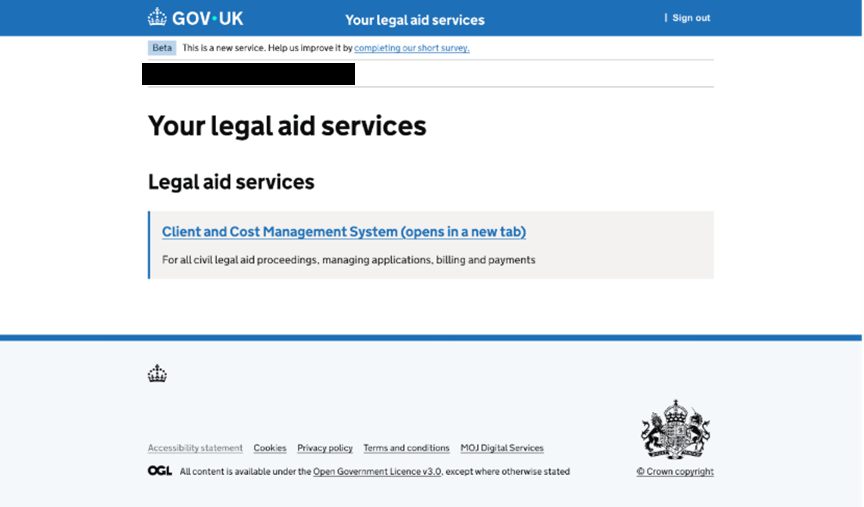The width and height of the screenshot is (864, 507).
Task: Open 'Your legal aid services' header title
Action: click(414, 20)
